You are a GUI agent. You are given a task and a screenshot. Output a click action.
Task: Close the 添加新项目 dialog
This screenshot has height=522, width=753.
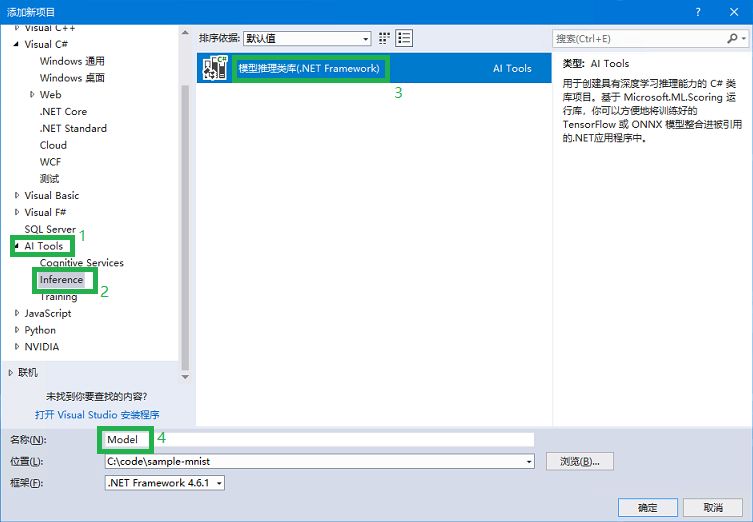click(734, 12)
